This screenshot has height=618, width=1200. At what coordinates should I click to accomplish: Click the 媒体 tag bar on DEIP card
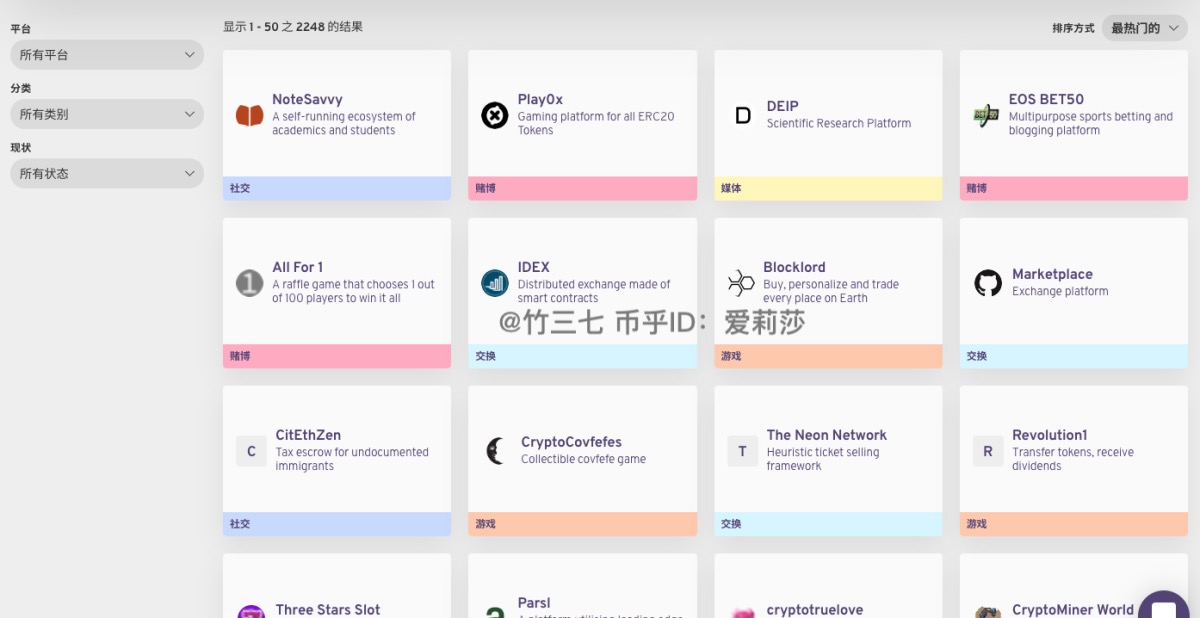(828, 188)
